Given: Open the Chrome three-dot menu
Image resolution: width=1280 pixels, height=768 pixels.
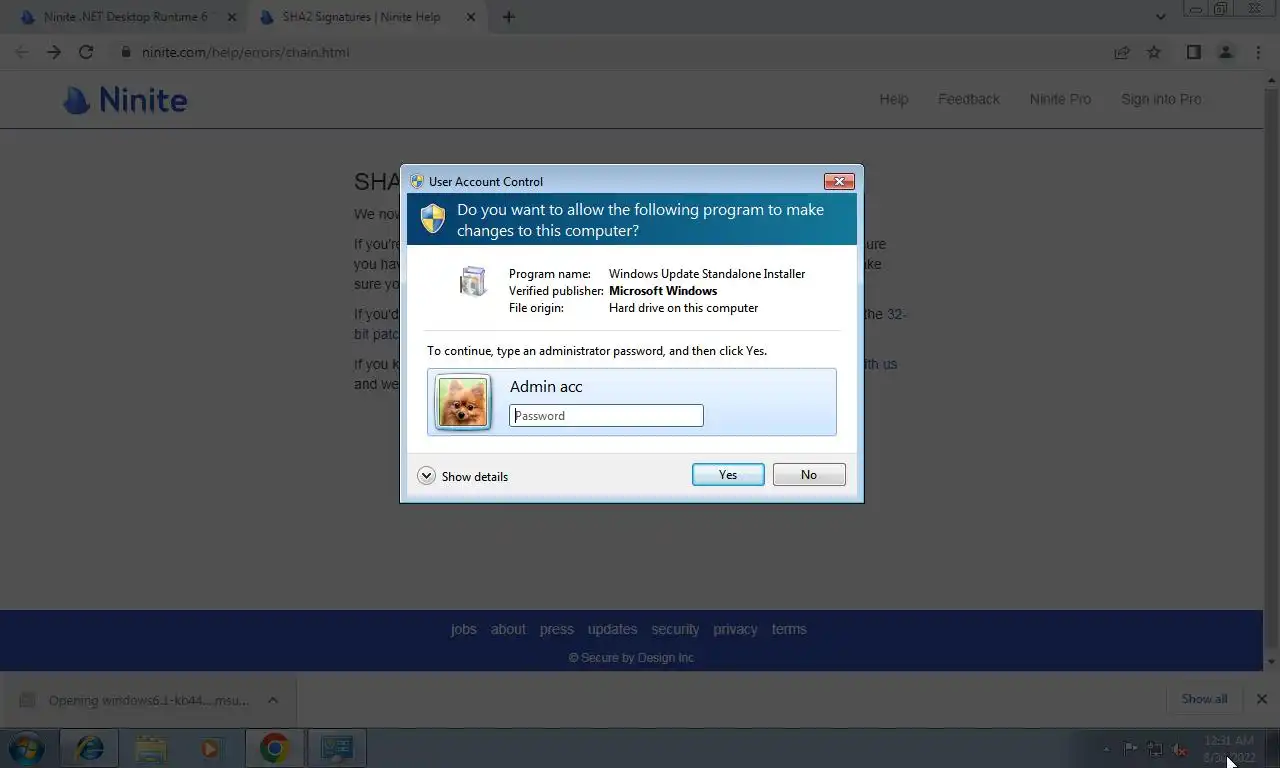Looking at the screenshot, I should pos(1258,52).
